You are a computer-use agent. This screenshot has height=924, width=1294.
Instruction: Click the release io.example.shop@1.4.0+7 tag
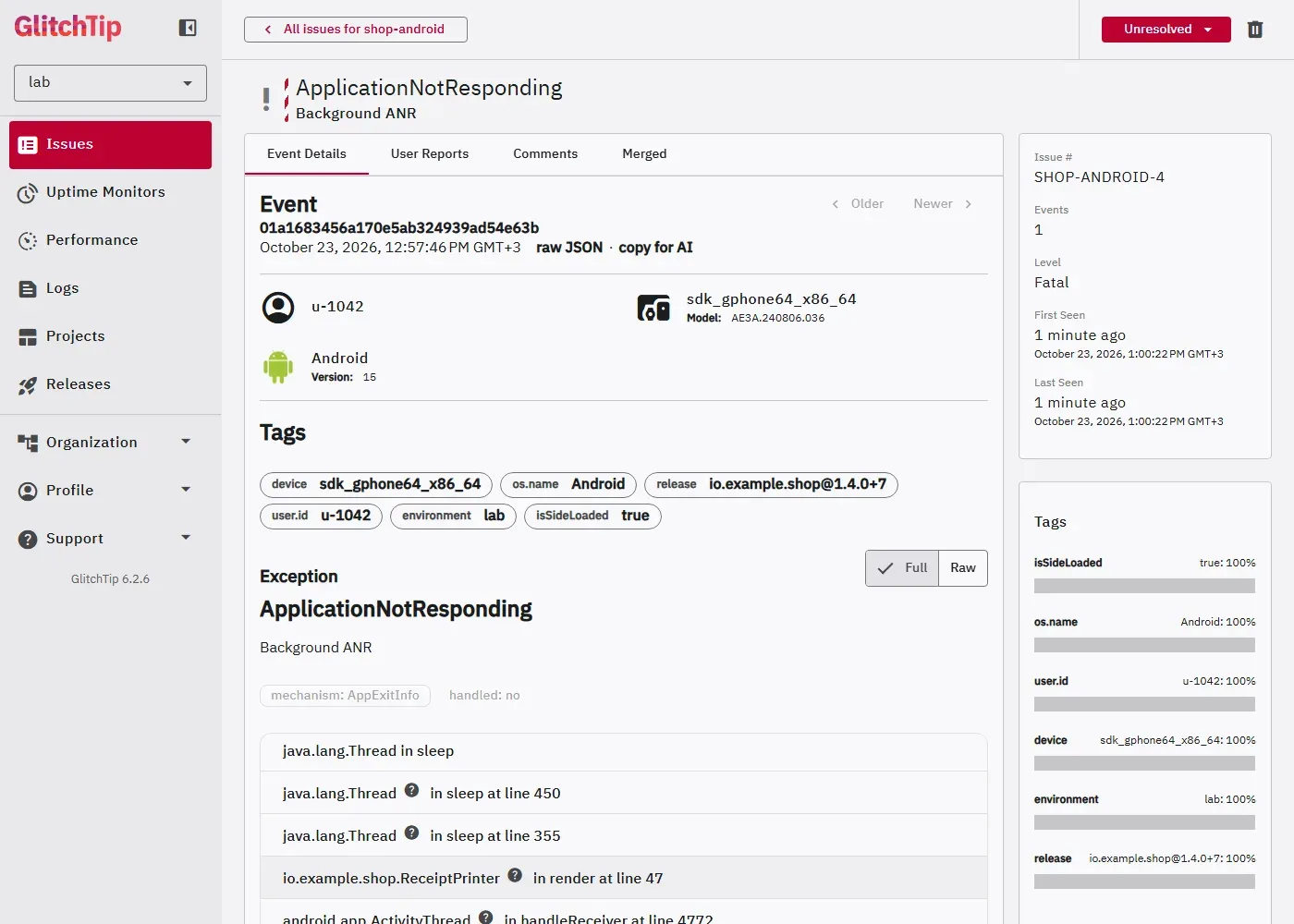coord(771,484)
